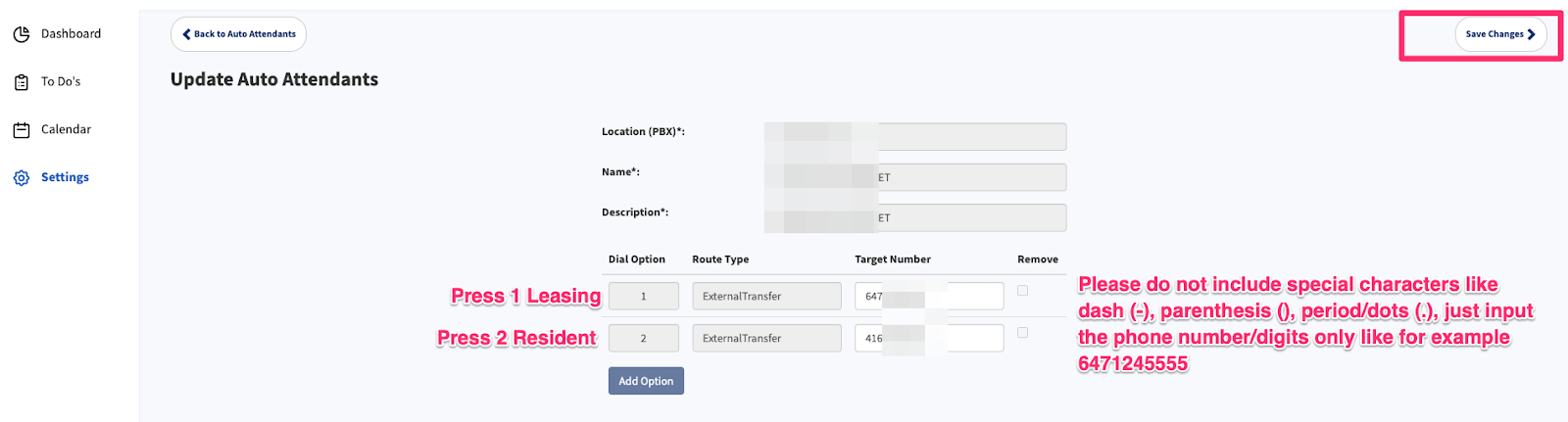
Task: Open the Dashboard menu item
Action: pos(71,34)
